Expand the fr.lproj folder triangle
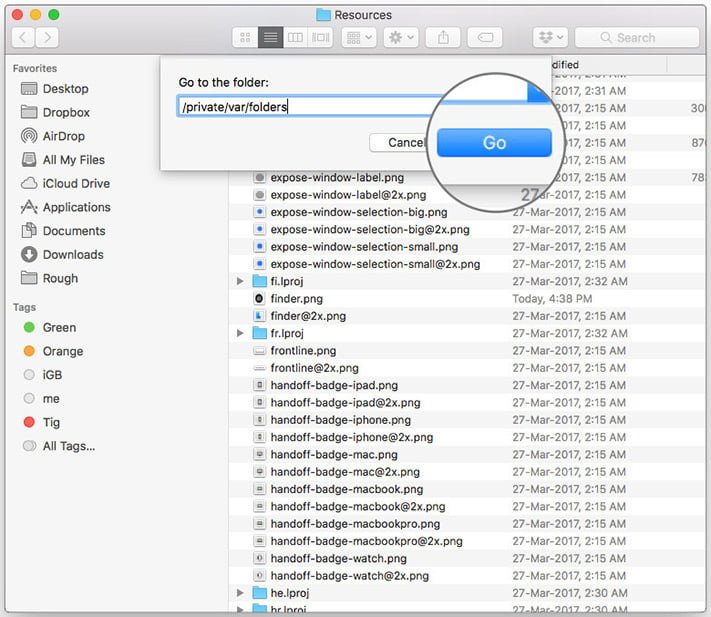This screenshot has height=617, width=711. 240,333
